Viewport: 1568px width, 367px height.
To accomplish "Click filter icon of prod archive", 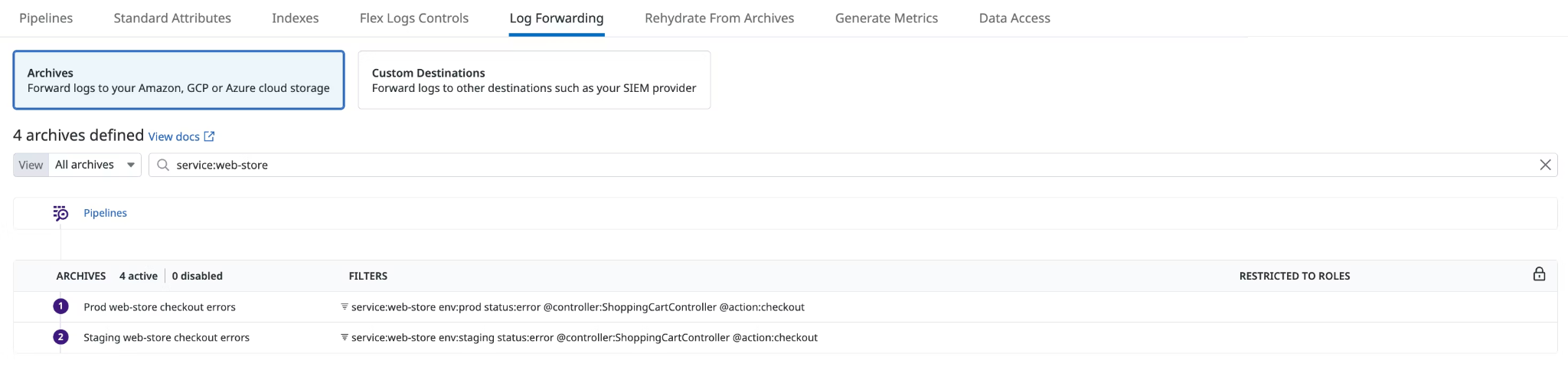I will [345, 306].
